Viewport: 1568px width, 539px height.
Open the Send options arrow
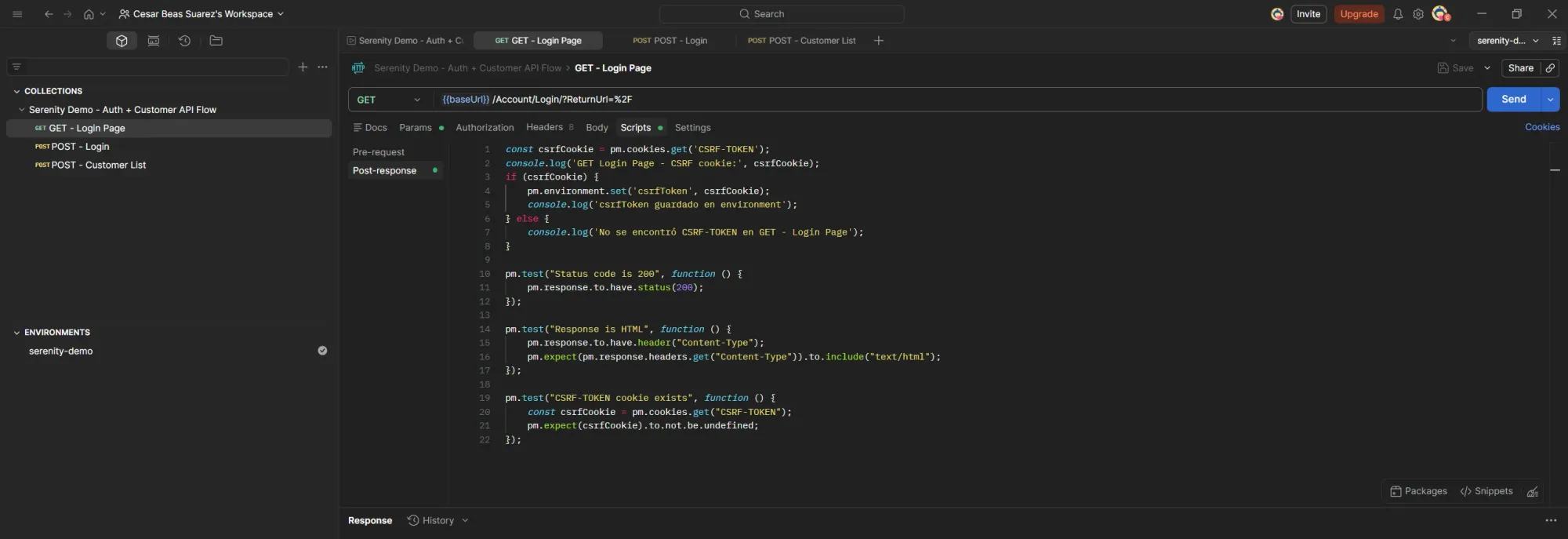click(1550, 100)
